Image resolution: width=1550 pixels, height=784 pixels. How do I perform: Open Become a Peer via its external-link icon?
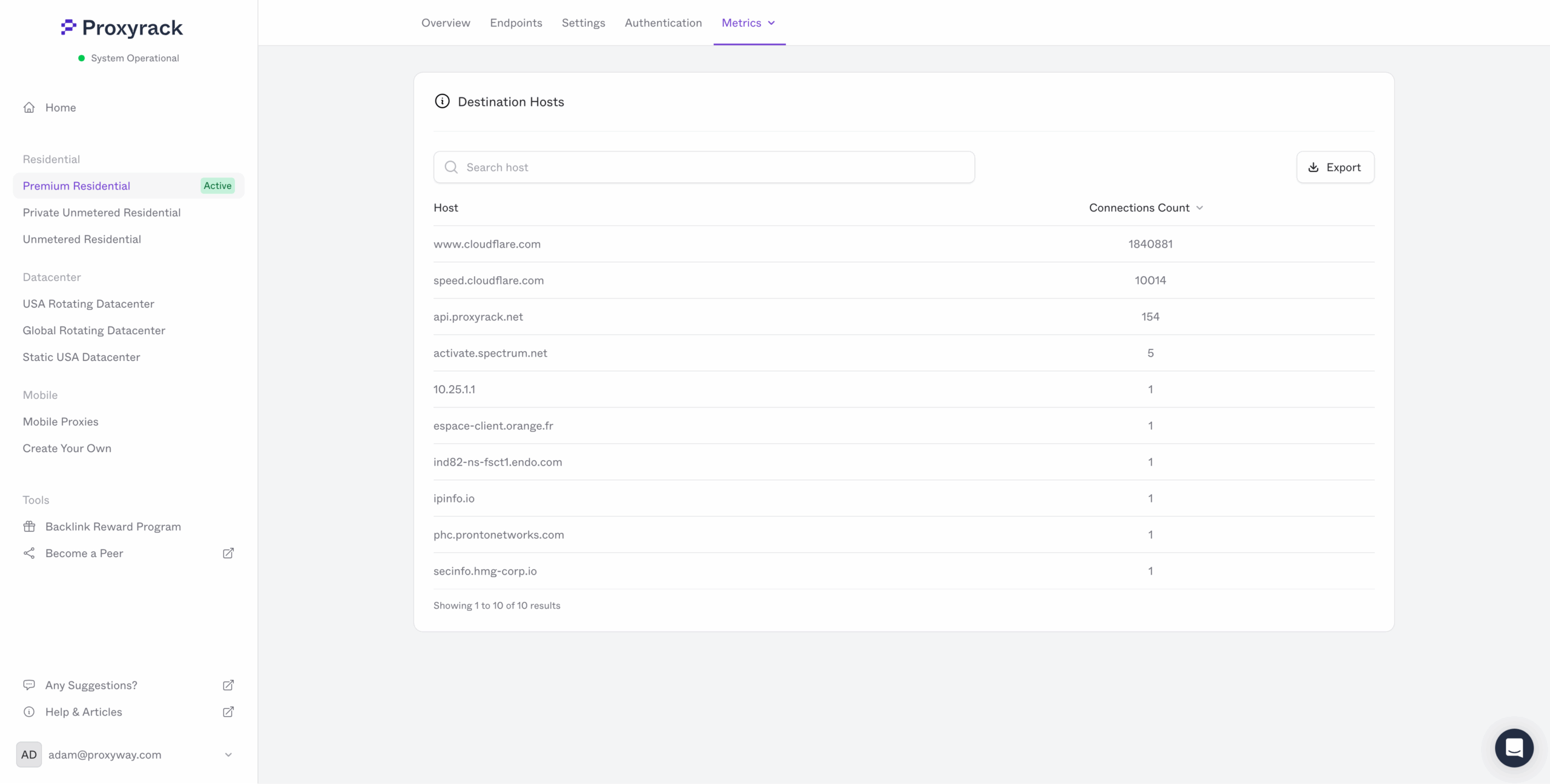coord(228,553)
